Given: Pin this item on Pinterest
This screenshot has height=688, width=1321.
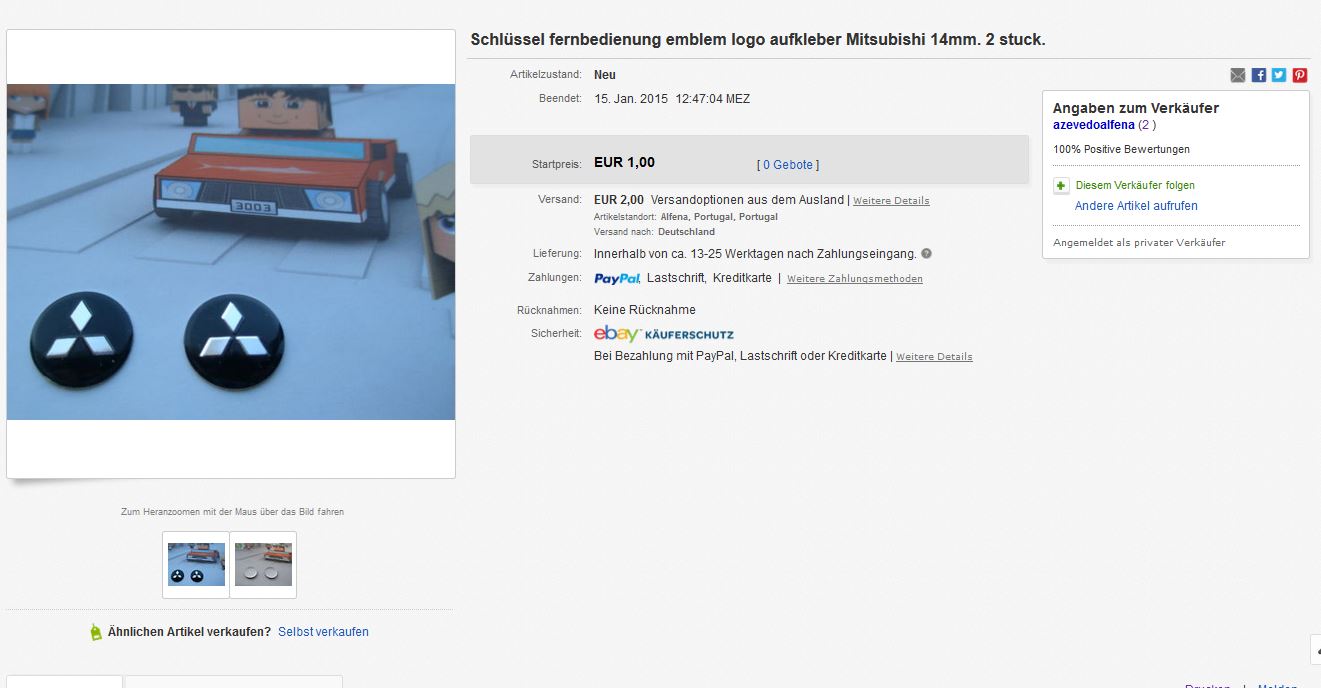Looking at the screenshot, I should [x=1300, y=75].
